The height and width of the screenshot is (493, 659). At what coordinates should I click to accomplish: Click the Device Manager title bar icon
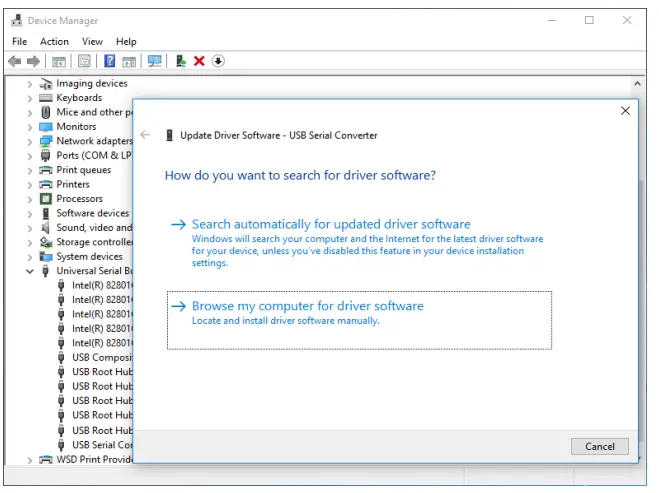click(16, 20)
